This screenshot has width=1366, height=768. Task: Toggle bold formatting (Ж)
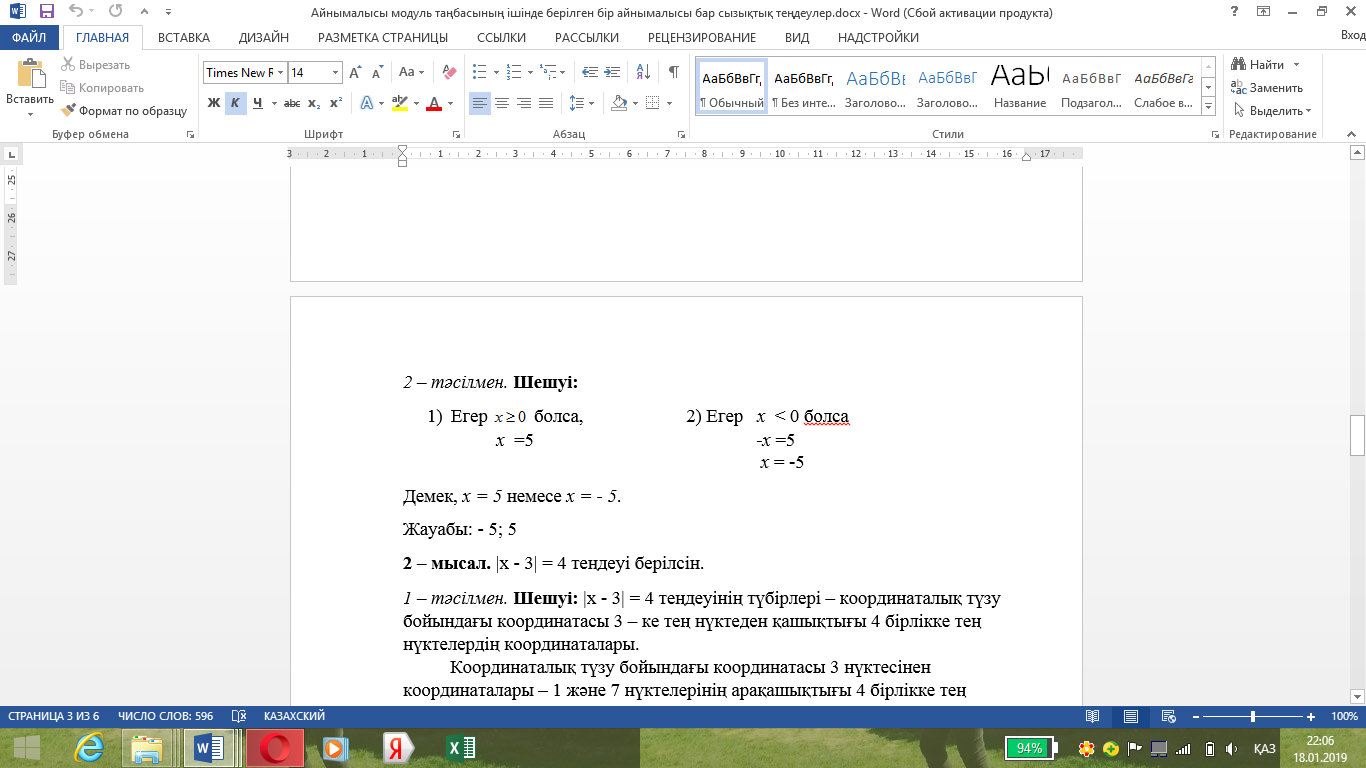point(213,103)
